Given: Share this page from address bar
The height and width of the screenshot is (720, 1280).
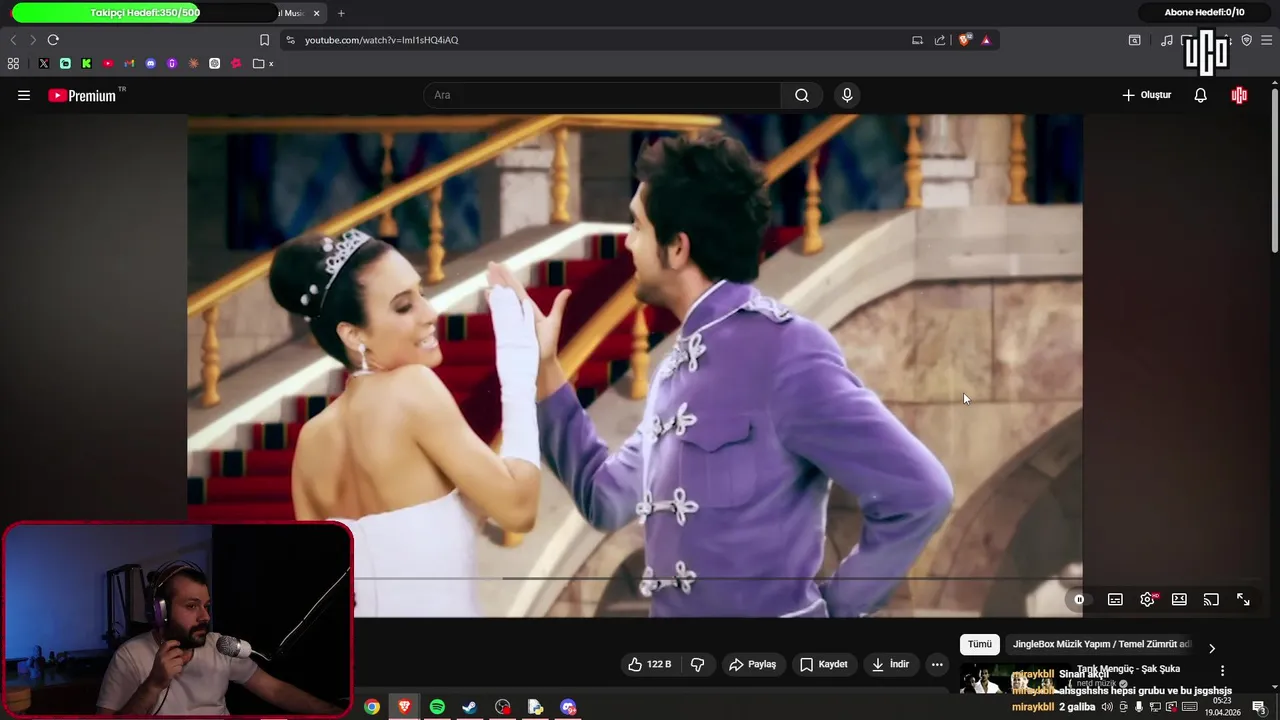Looking at the screenshot, I should coord(940,40).
